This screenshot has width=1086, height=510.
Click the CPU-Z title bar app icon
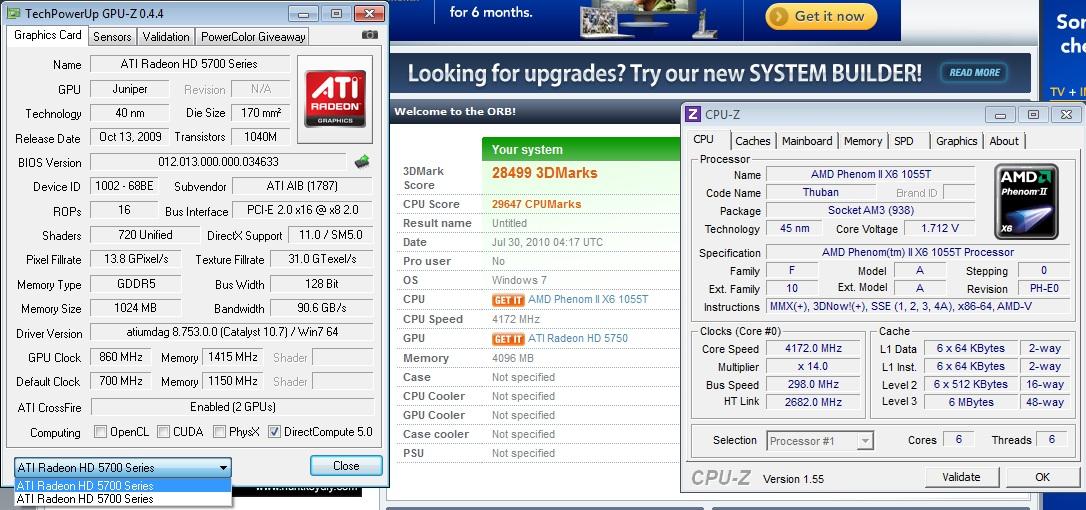click(x=695, y=115)
